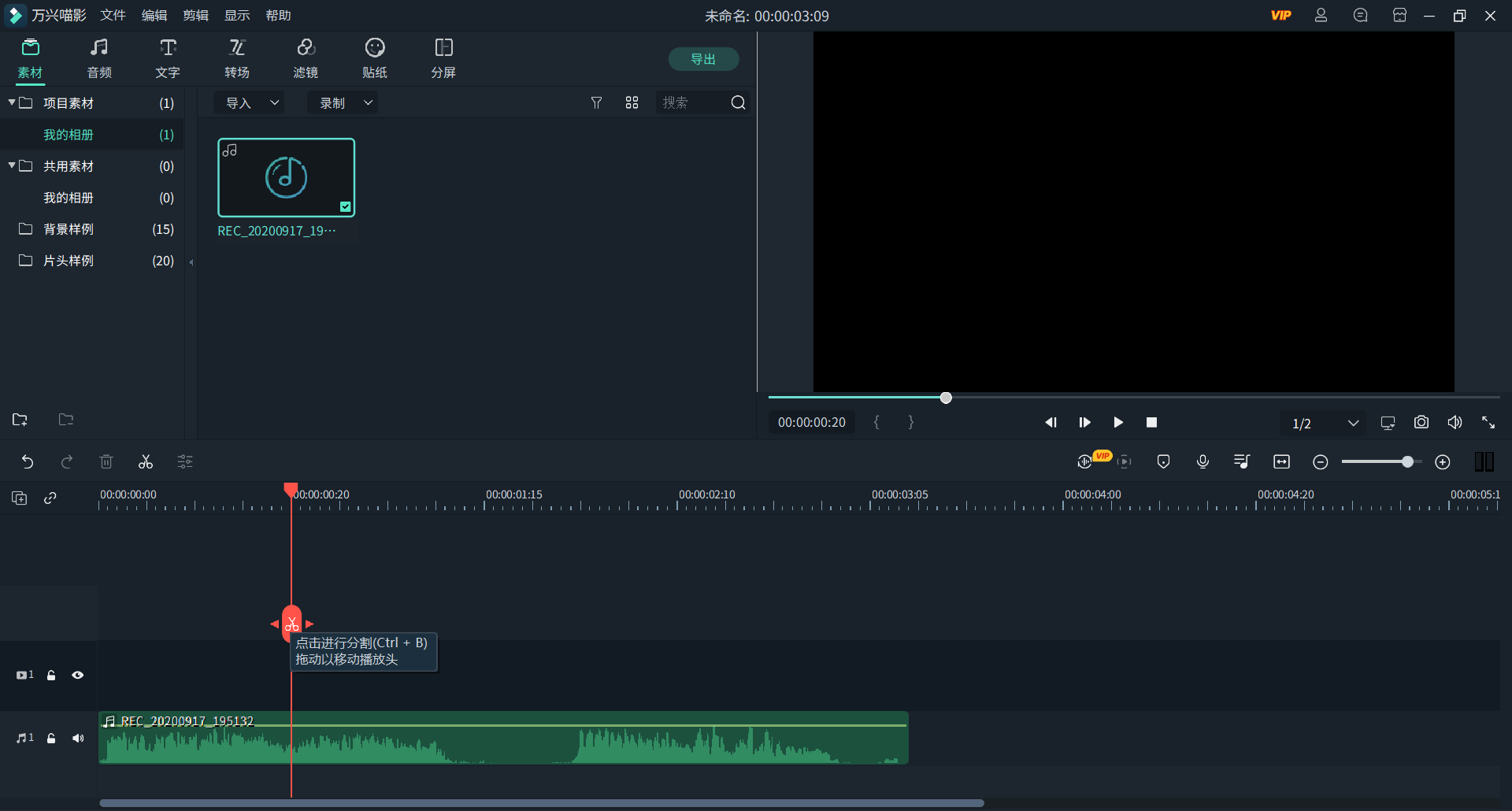Toggle lock on audio track 1
Screen dimensions: 1512x811
[x=51, y=739]
